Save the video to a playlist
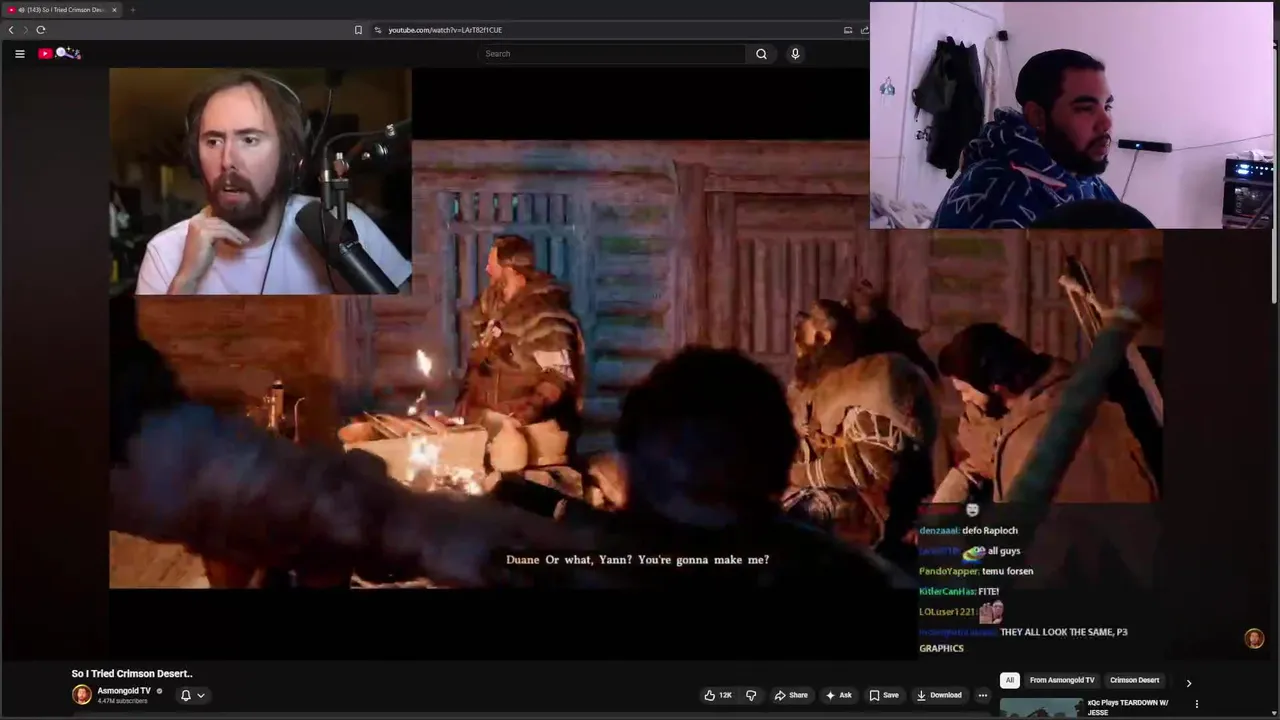Viewport: 1280px width, 720px height. (x=884, y=695)
